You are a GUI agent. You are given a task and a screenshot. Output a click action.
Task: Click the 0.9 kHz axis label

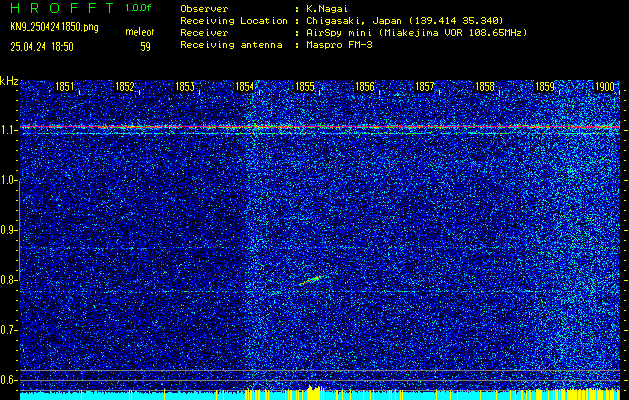[7, 230]
